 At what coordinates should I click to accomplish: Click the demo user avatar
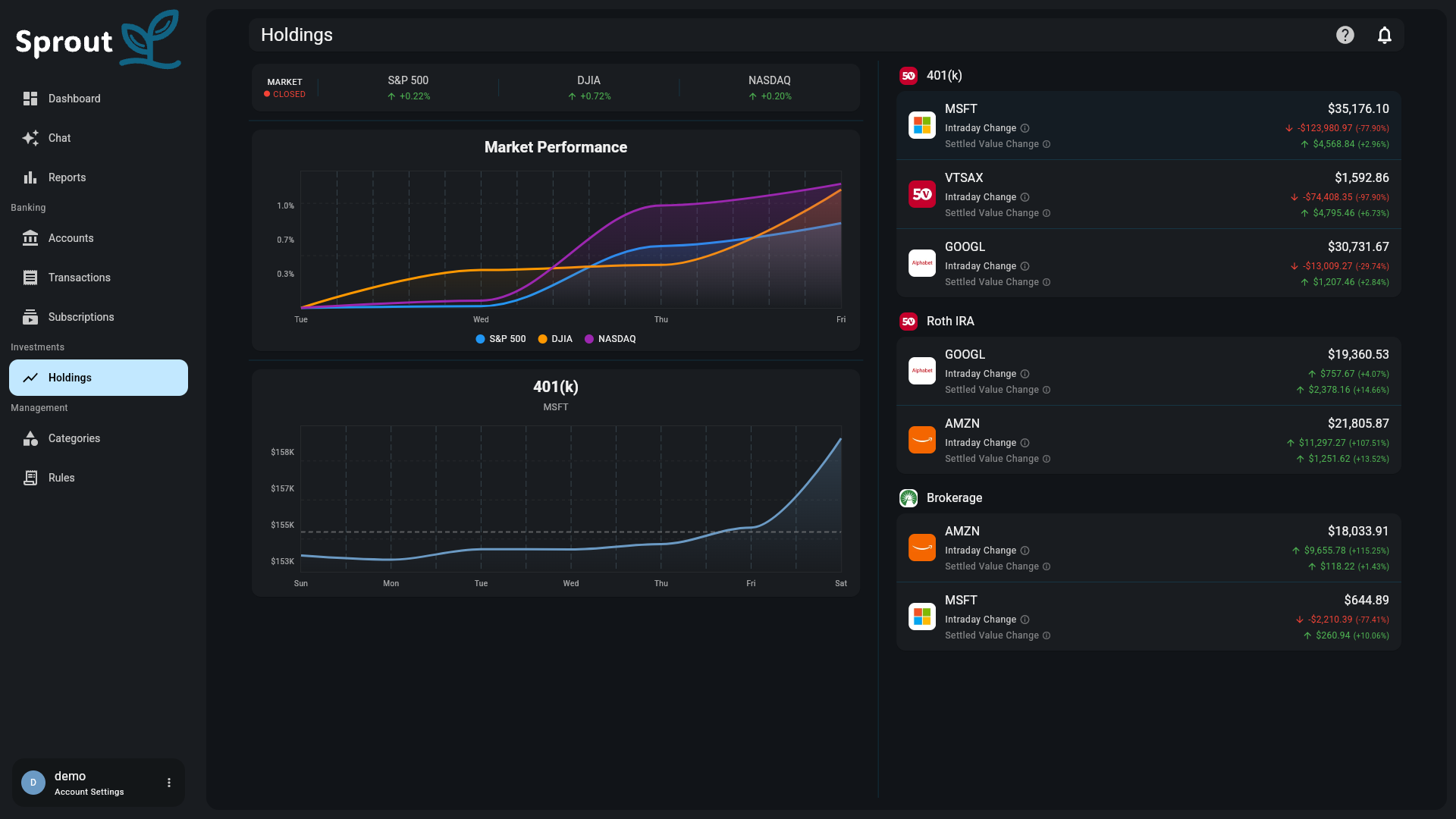pyautogui.click(x=33, y=783)
